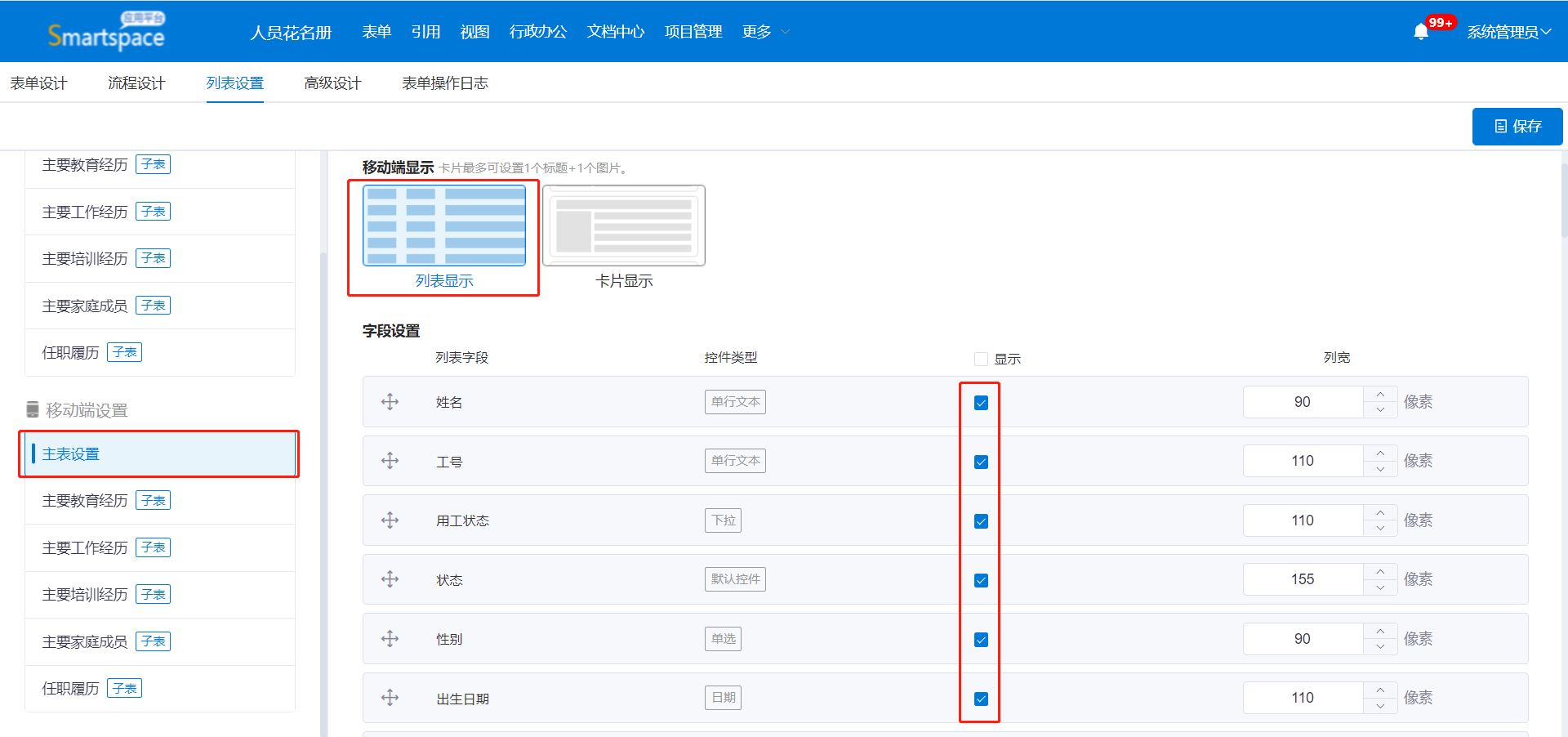Uncheck the 显示 checkbox for 用工状态
The image size is (1568, 737).
click(x=982, y=521)
